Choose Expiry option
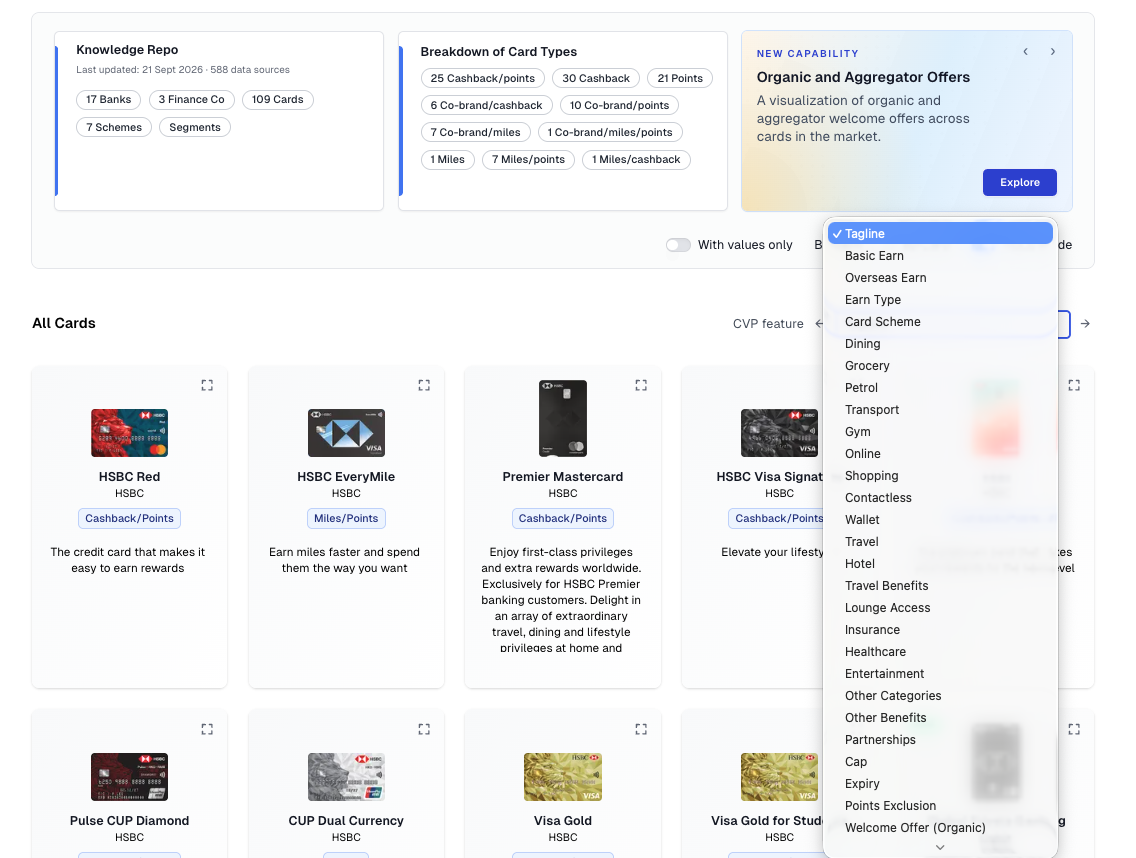The height and width of the screenshot is (858, 1136). pyautogui.click(x=940, y=783)
